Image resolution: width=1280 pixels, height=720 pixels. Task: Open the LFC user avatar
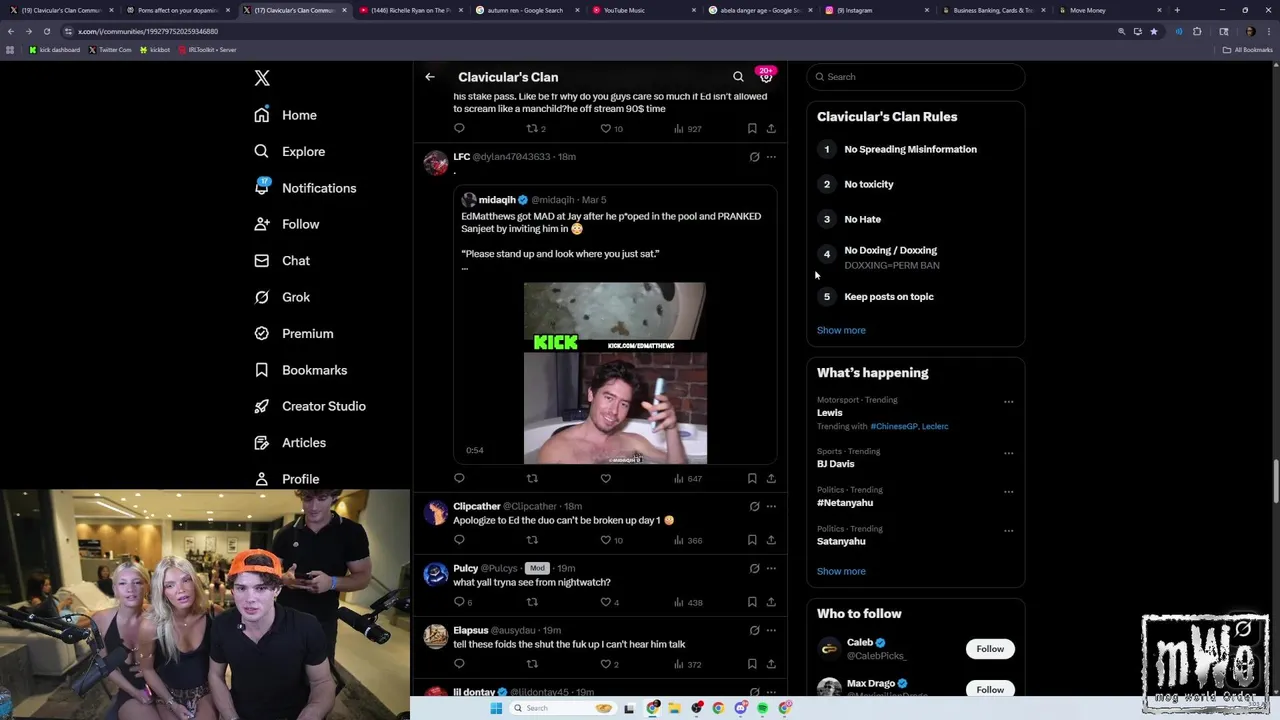tap(436, 163)
